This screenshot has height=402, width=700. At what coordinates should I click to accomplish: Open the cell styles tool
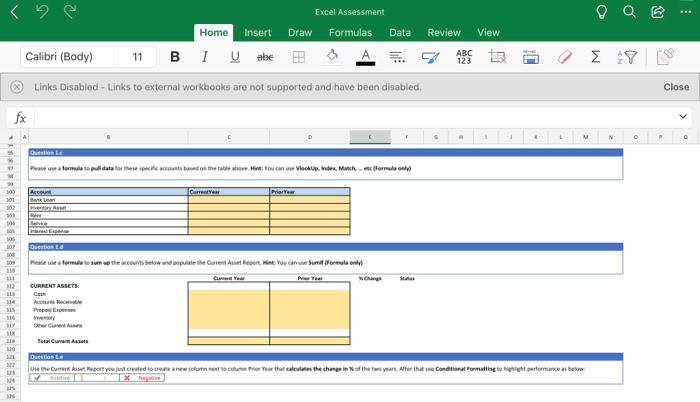point(430,57)
